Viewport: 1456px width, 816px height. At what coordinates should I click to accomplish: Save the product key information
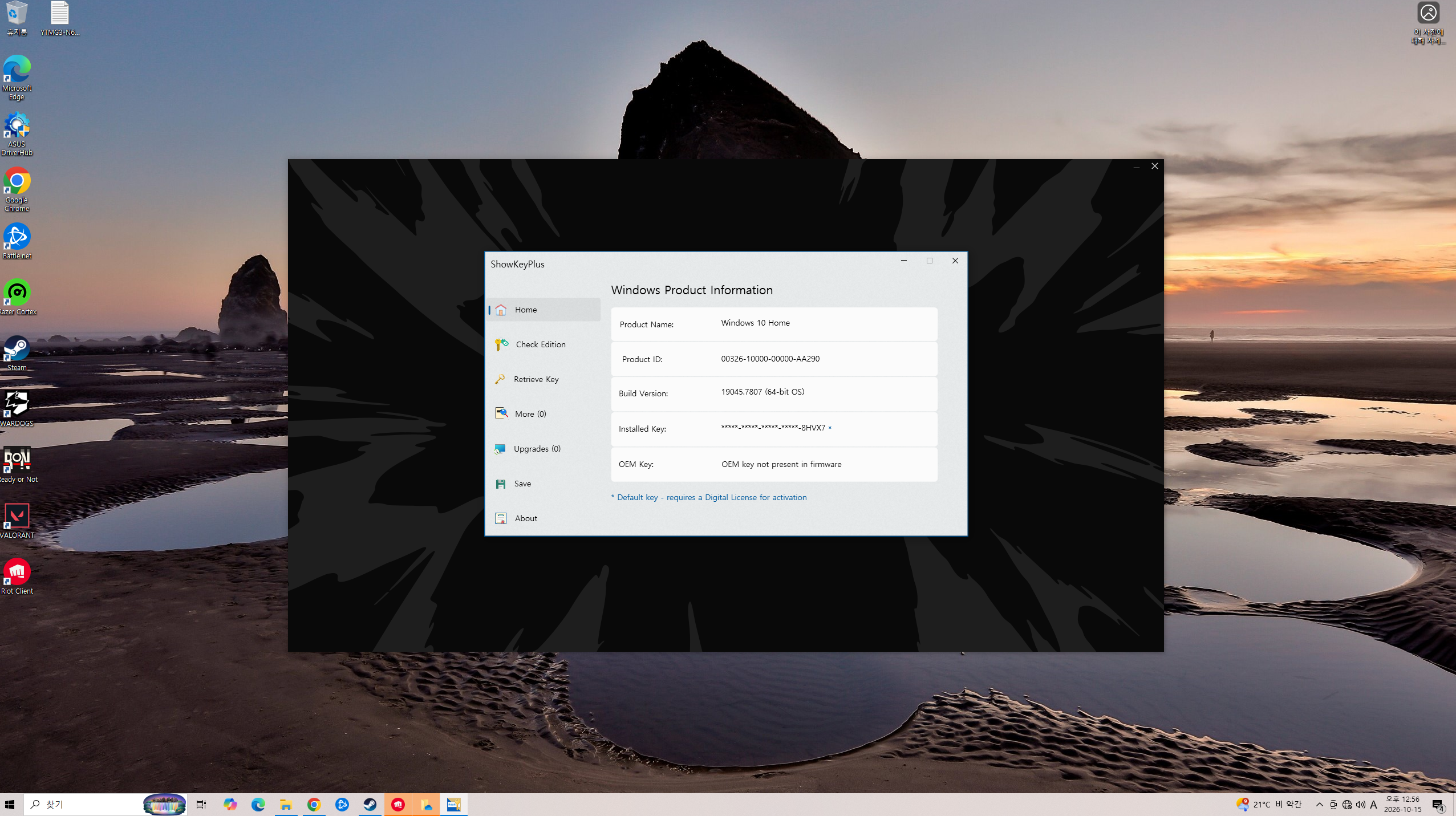[544, 484]
